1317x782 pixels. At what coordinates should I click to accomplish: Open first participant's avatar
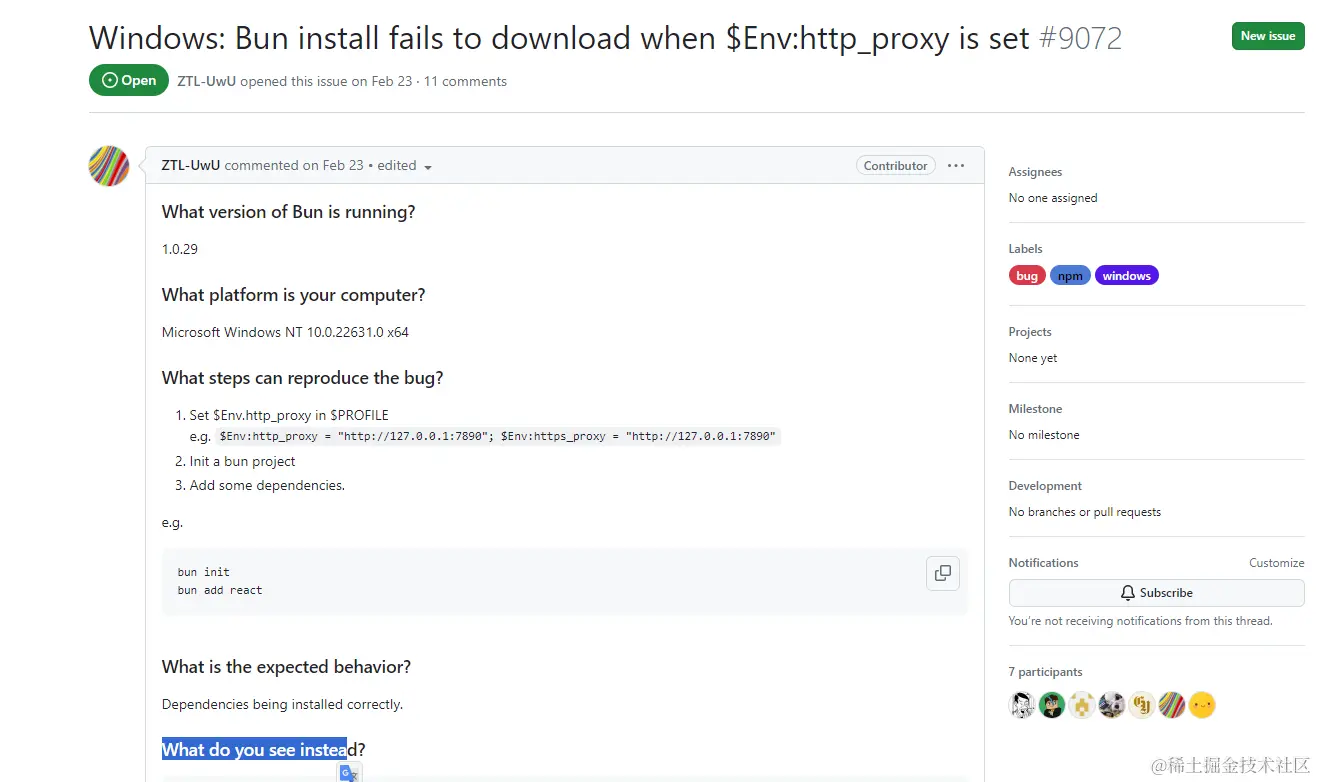[1021, 705]
